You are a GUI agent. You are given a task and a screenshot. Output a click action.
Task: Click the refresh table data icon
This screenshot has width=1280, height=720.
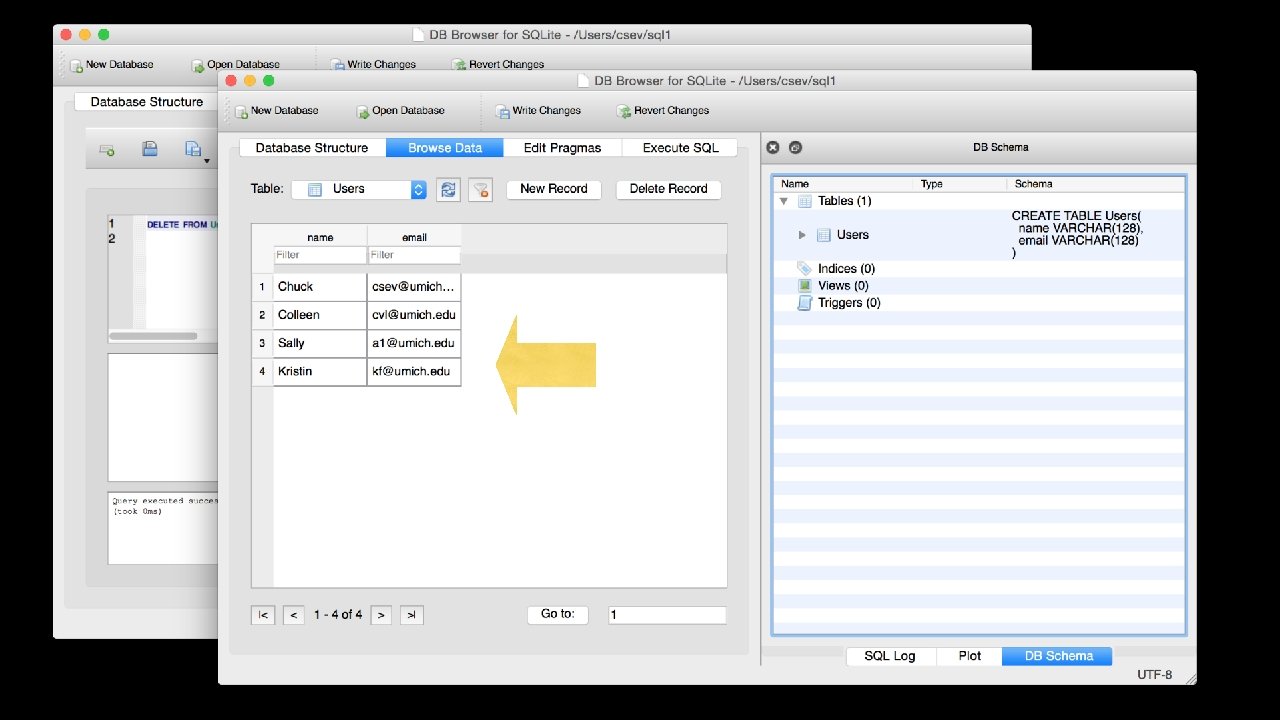point(449,189)
